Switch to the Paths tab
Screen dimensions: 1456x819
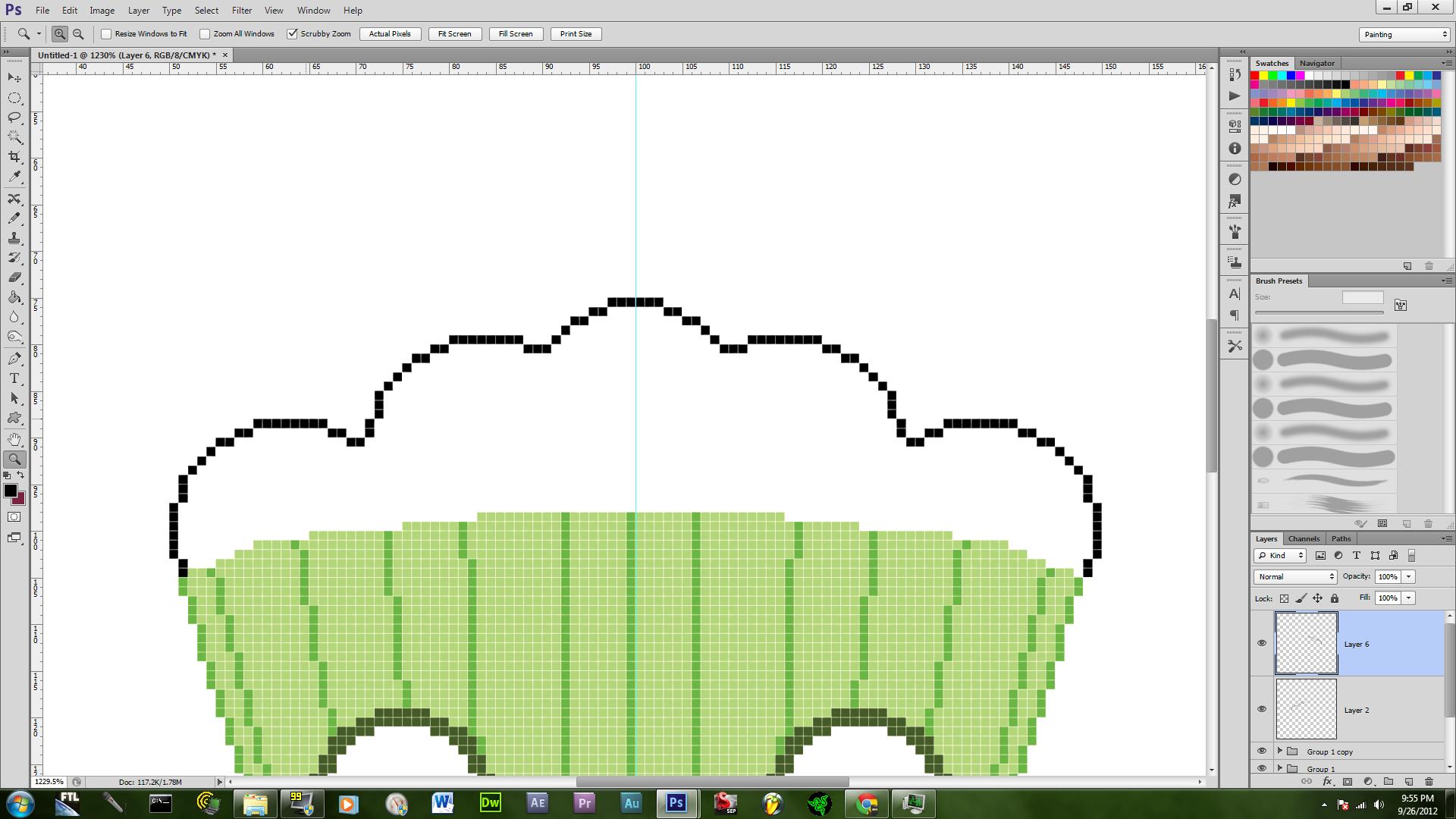(x=1341, y=538)
